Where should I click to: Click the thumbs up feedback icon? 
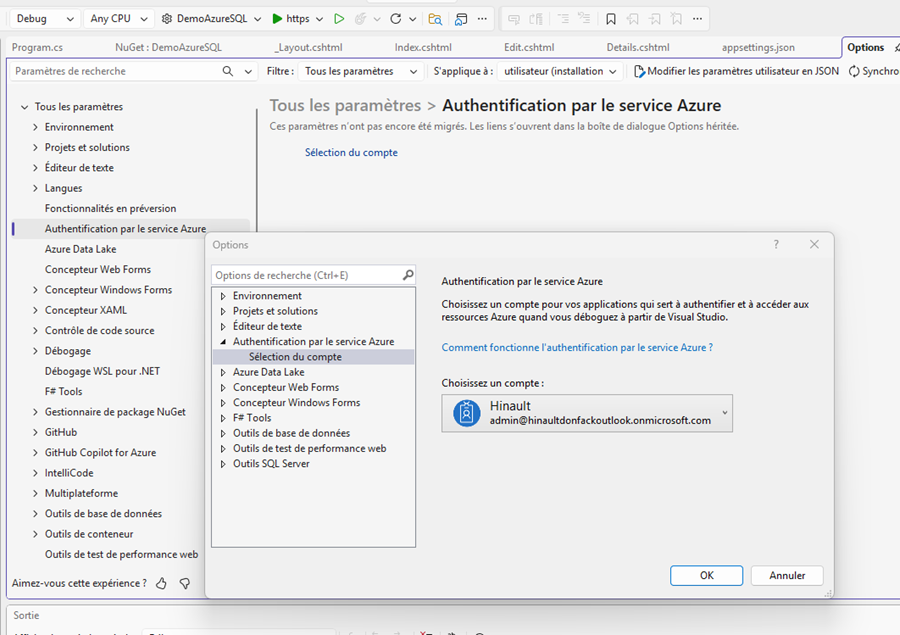(x=162, y=583)
